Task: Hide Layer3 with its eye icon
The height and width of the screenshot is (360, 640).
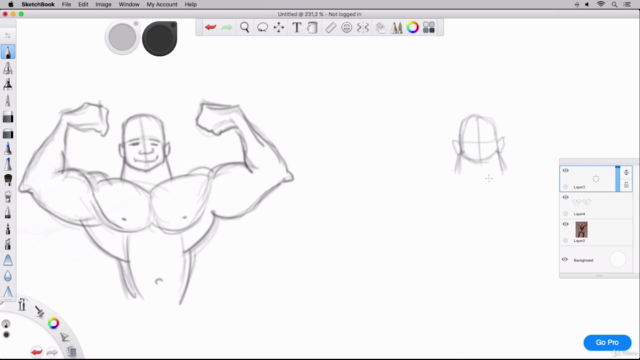Action: pos(565,171)
